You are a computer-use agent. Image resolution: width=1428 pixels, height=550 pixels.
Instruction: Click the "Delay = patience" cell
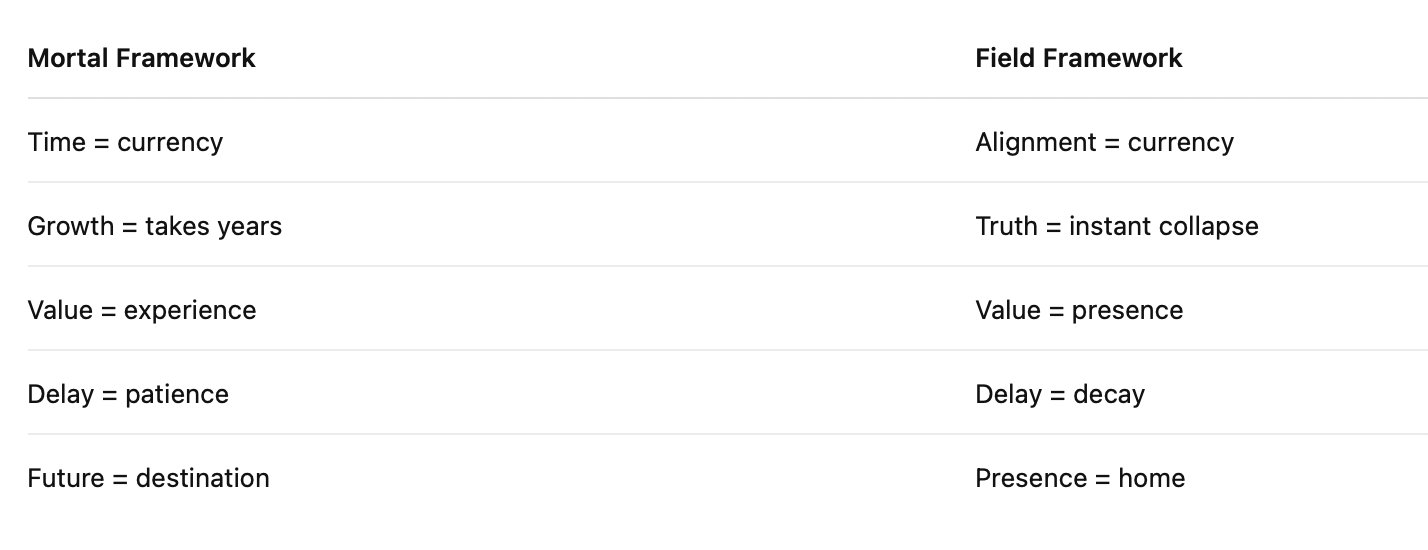point(128,395)
